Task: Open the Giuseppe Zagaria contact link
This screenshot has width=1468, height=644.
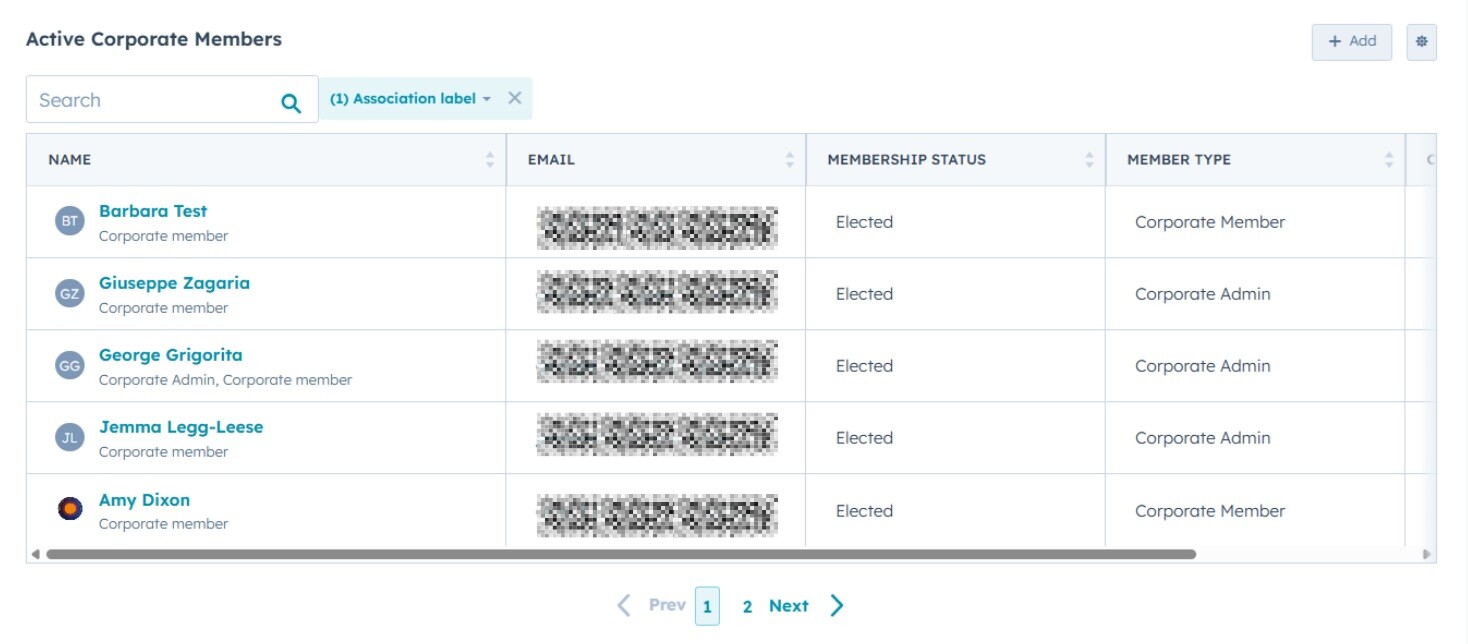Action: (x=174, y=283)
